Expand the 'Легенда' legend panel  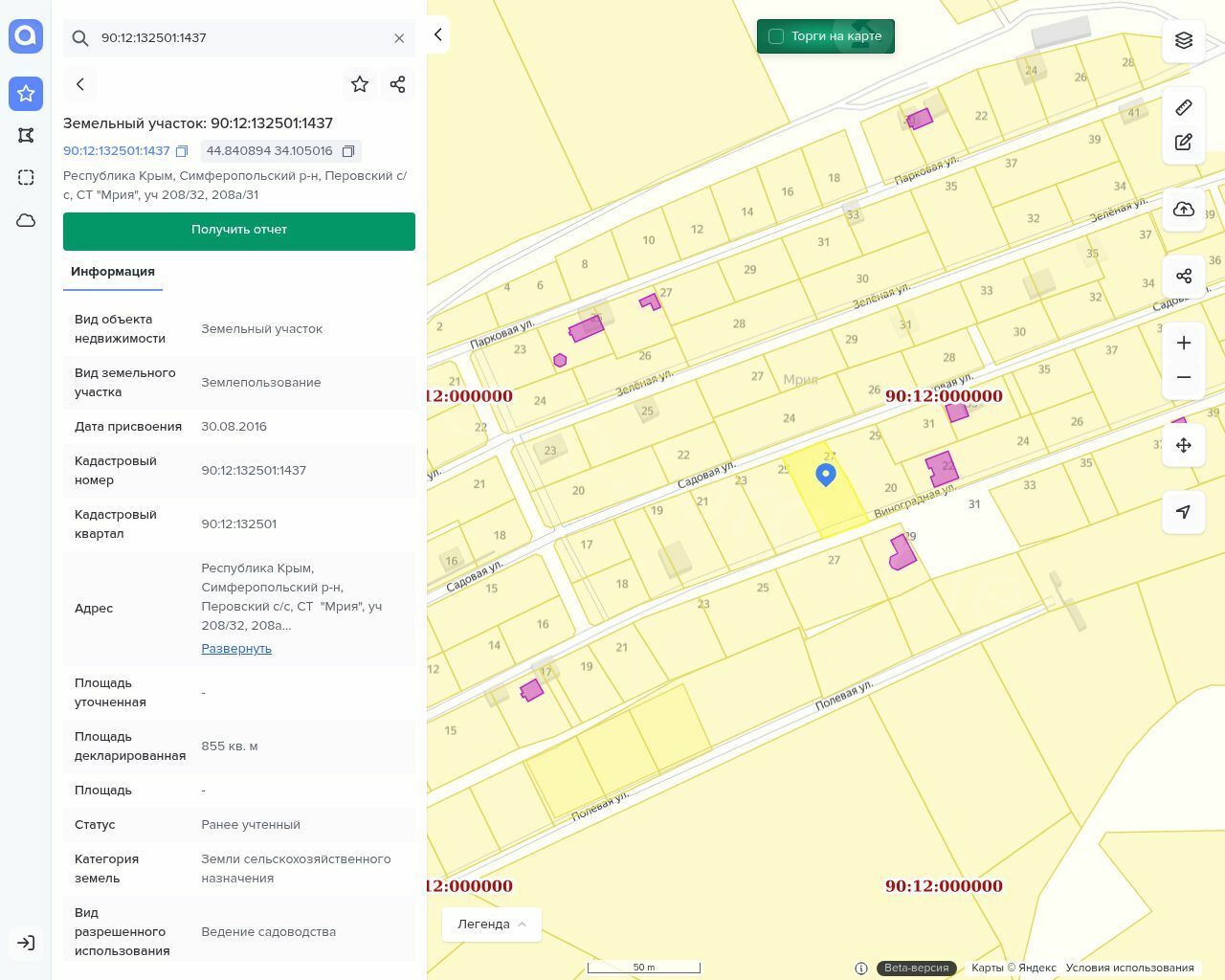coord(492,924)
